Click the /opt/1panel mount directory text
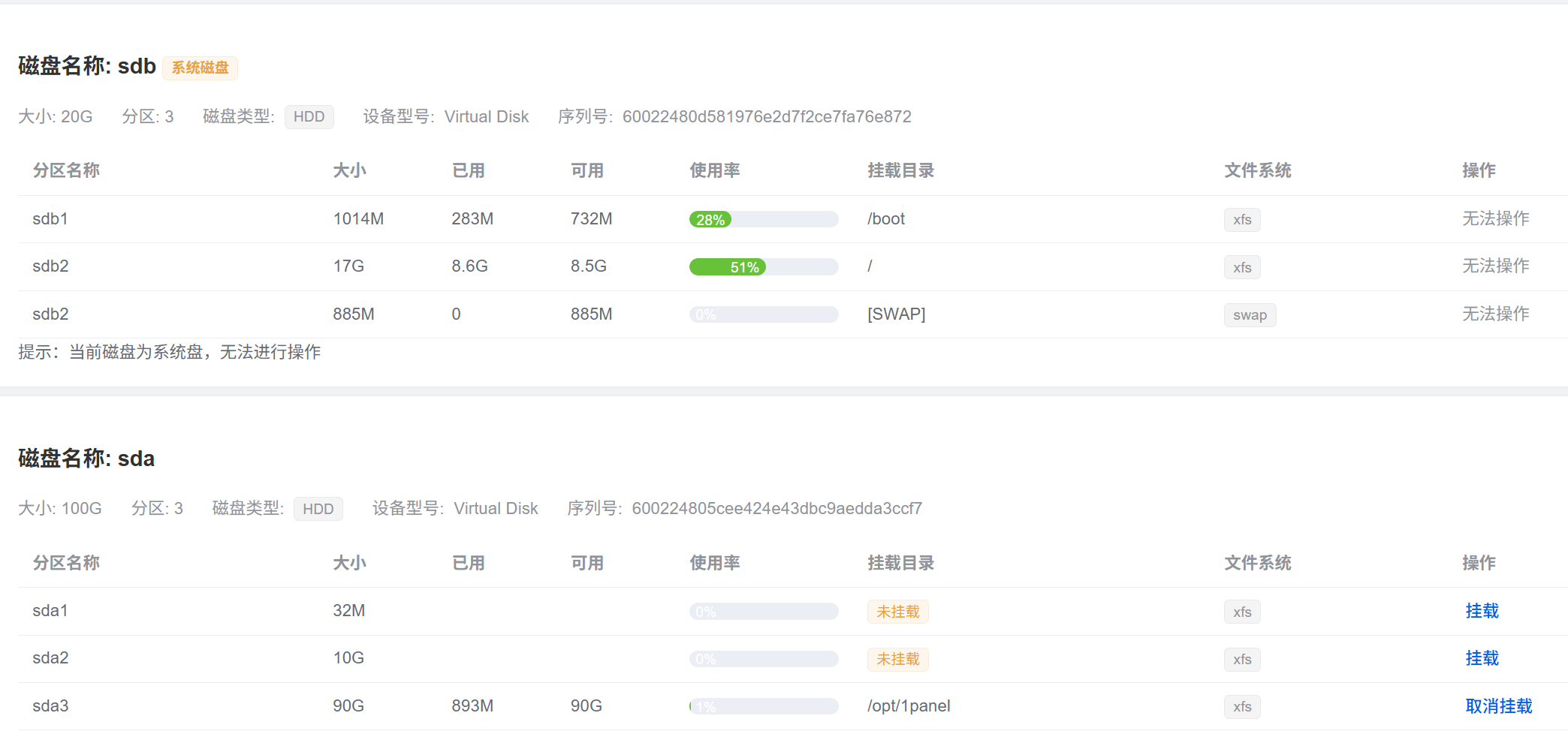The width and height of the screenshot is (1568, 749). 909,706
